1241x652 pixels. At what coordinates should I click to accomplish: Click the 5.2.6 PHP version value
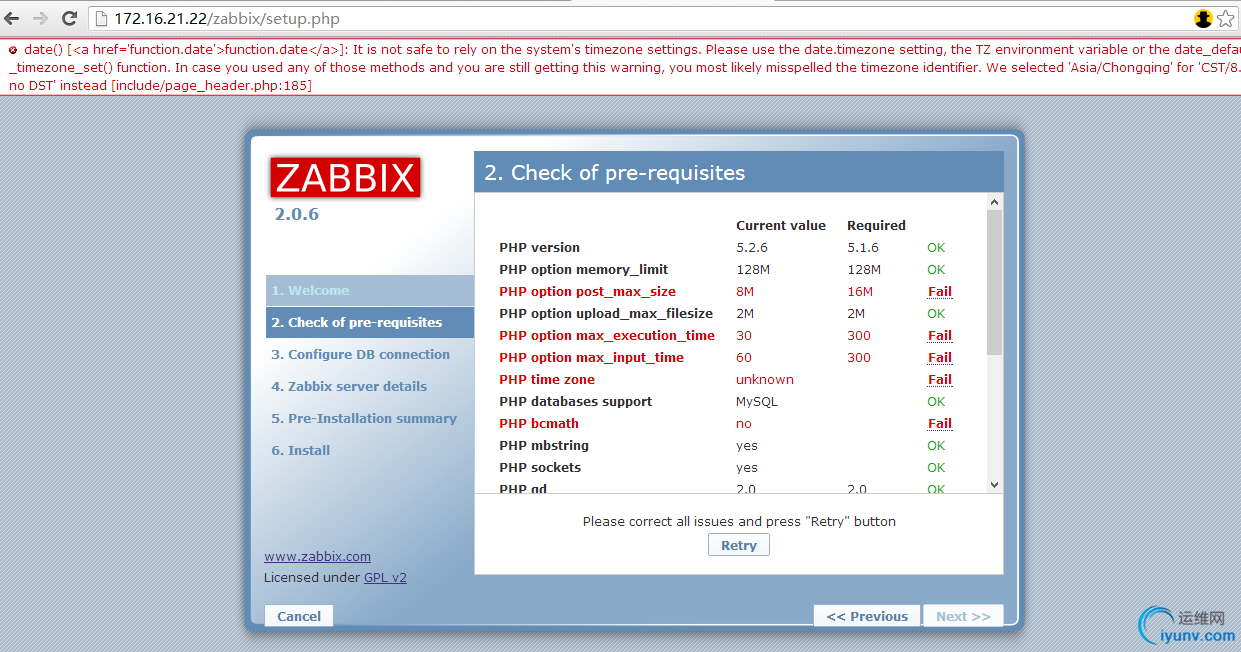752,248
